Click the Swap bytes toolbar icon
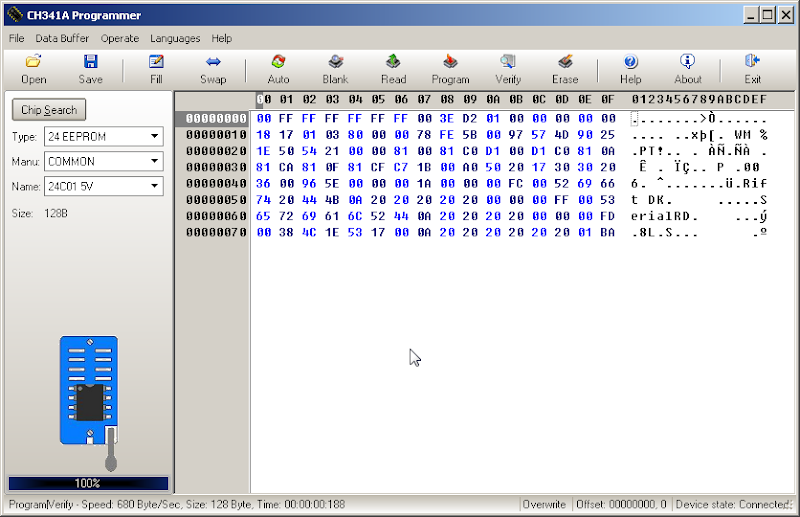 pos(213,69)
